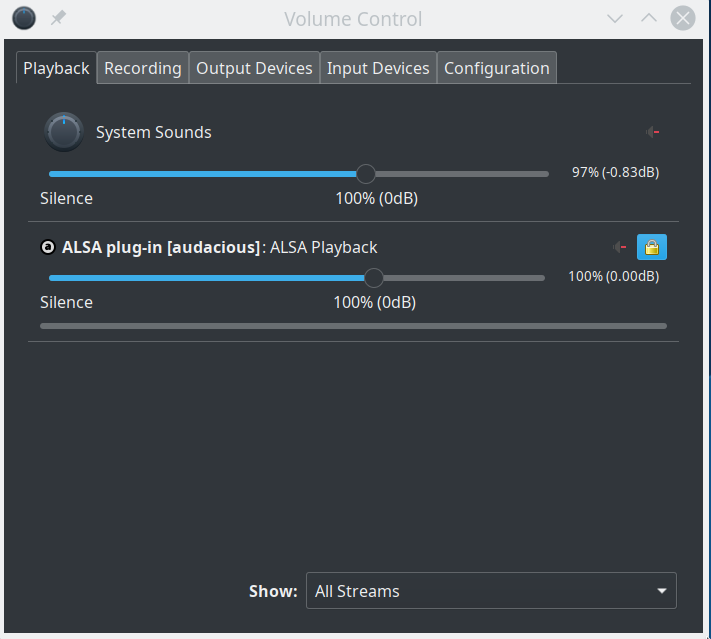
Task: Open the Show streams dropdown
Action: [490, 591]
